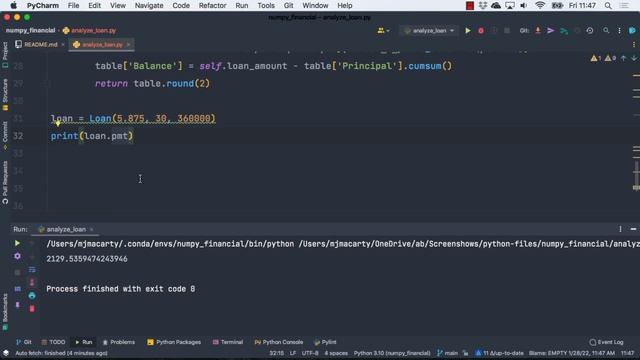
Task: Open the Navigate menu
Action: pyautogui.click(x=149, y=6)
